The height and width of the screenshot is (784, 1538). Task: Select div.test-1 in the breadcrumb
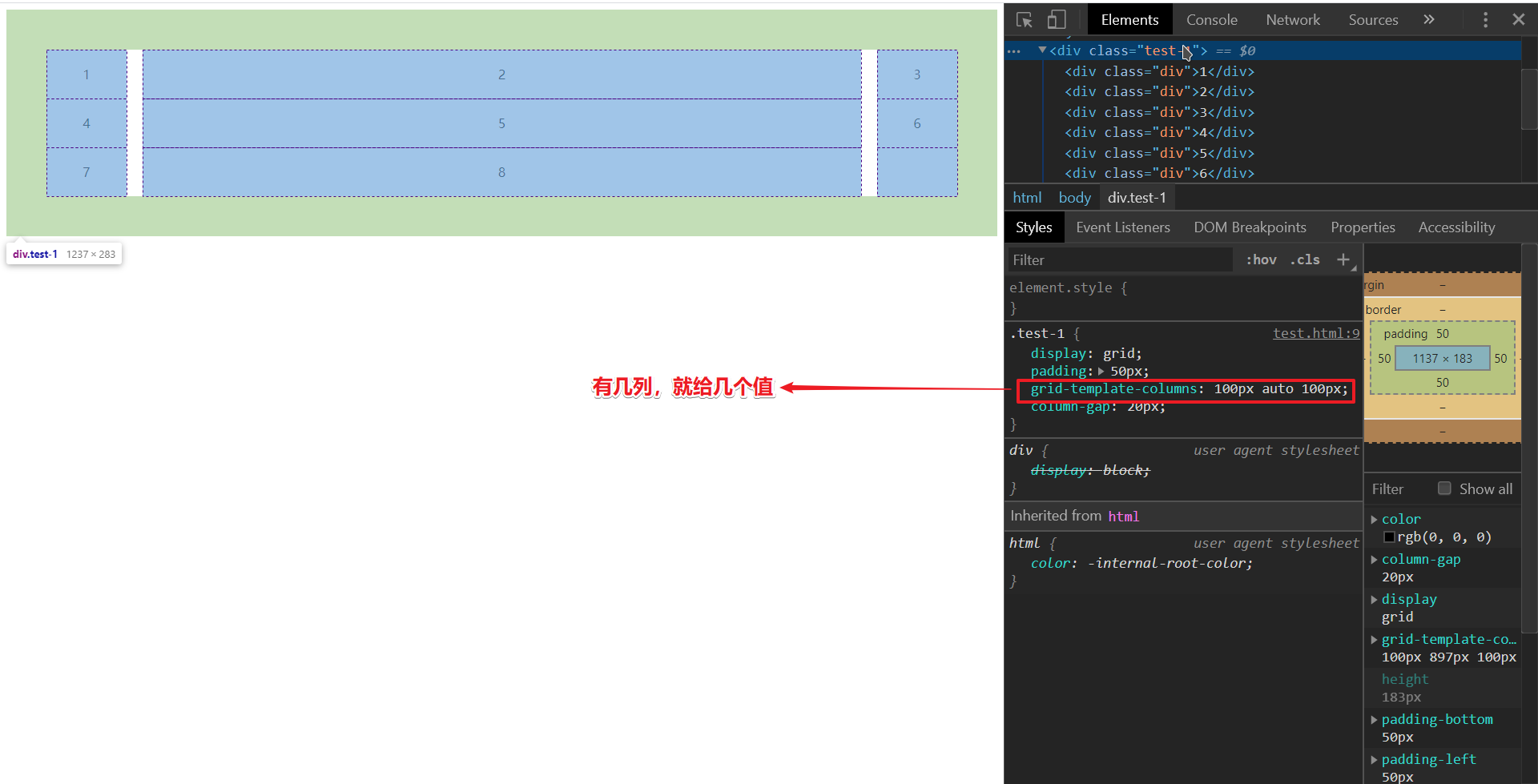pos(1137,198)
